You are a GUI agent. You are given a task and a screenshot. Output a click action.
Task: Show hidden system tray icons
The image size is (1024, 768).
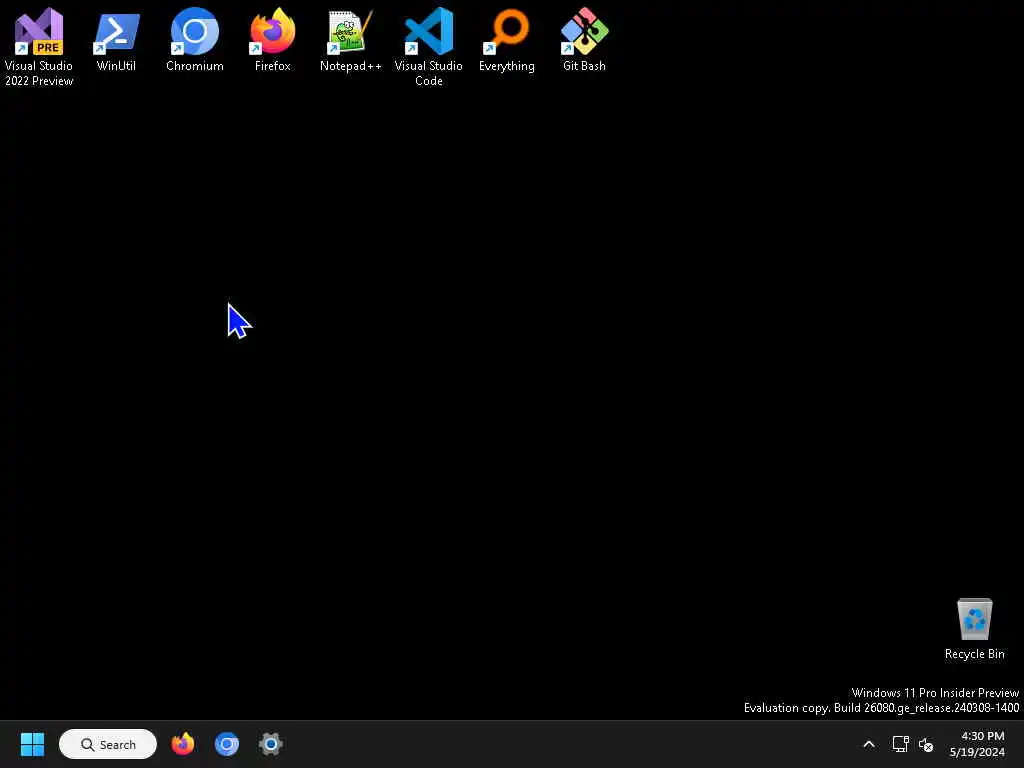pyautogui.click(x=869, y=744)
